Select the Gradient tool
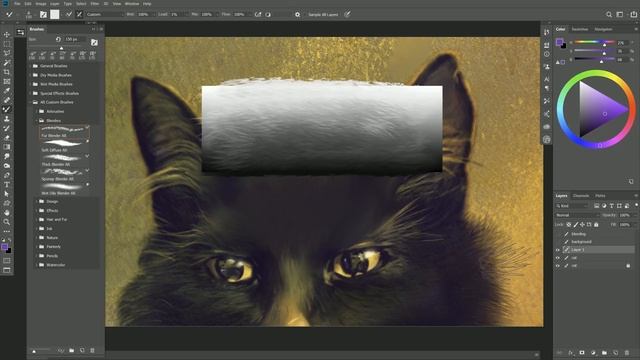 click(7, 147)
